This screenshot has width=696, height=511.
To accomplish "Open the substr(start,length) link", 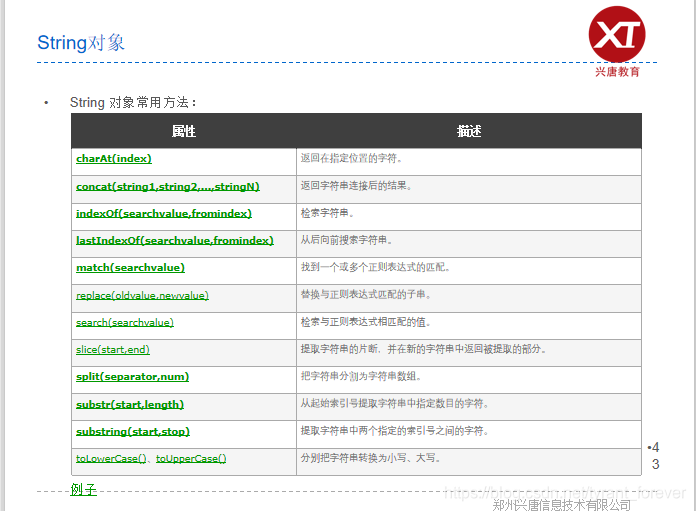I will [x=130, y=404].
